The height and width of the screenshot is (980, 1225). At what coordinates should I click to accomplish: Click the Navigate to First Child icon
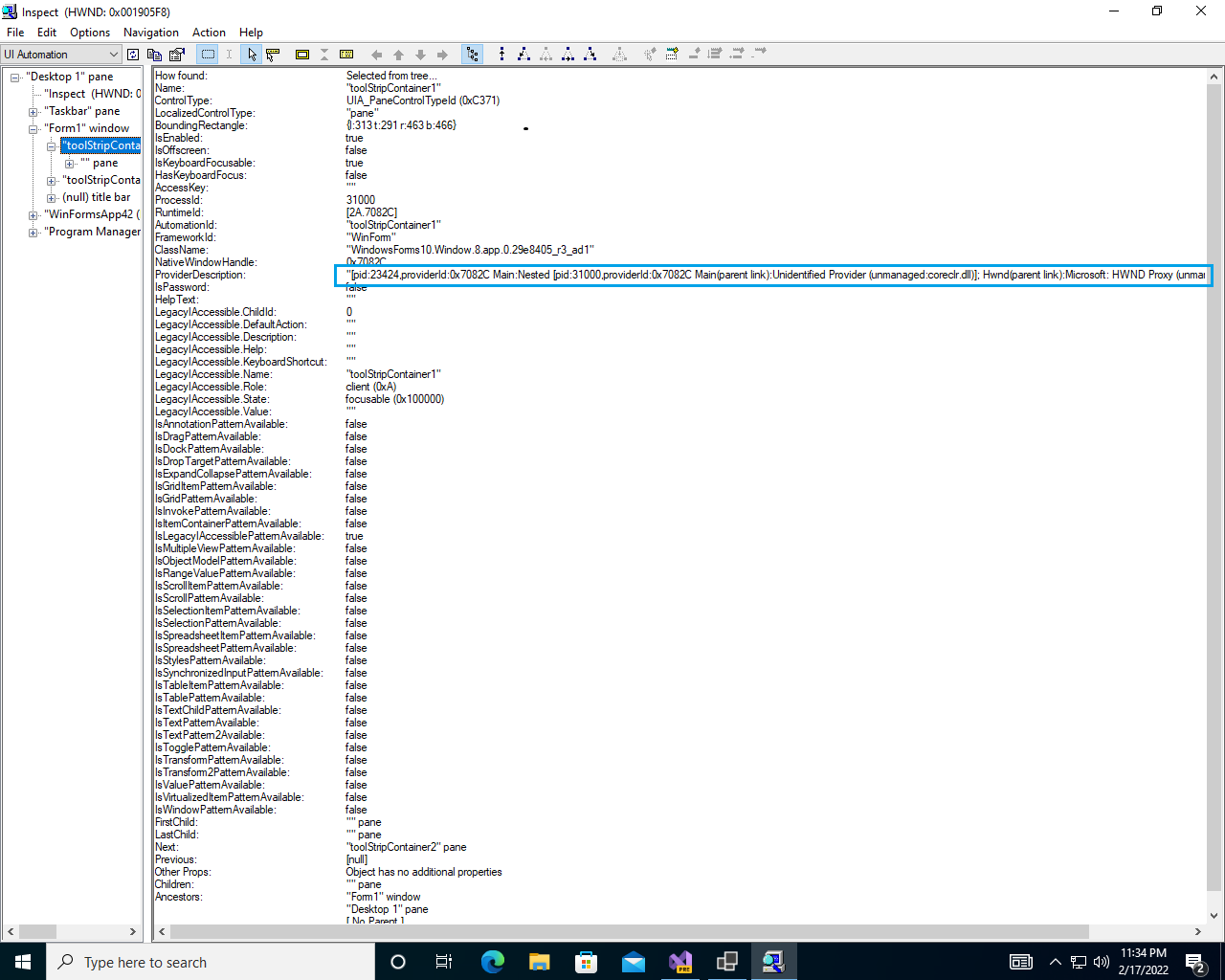click(x=523, y=55)
